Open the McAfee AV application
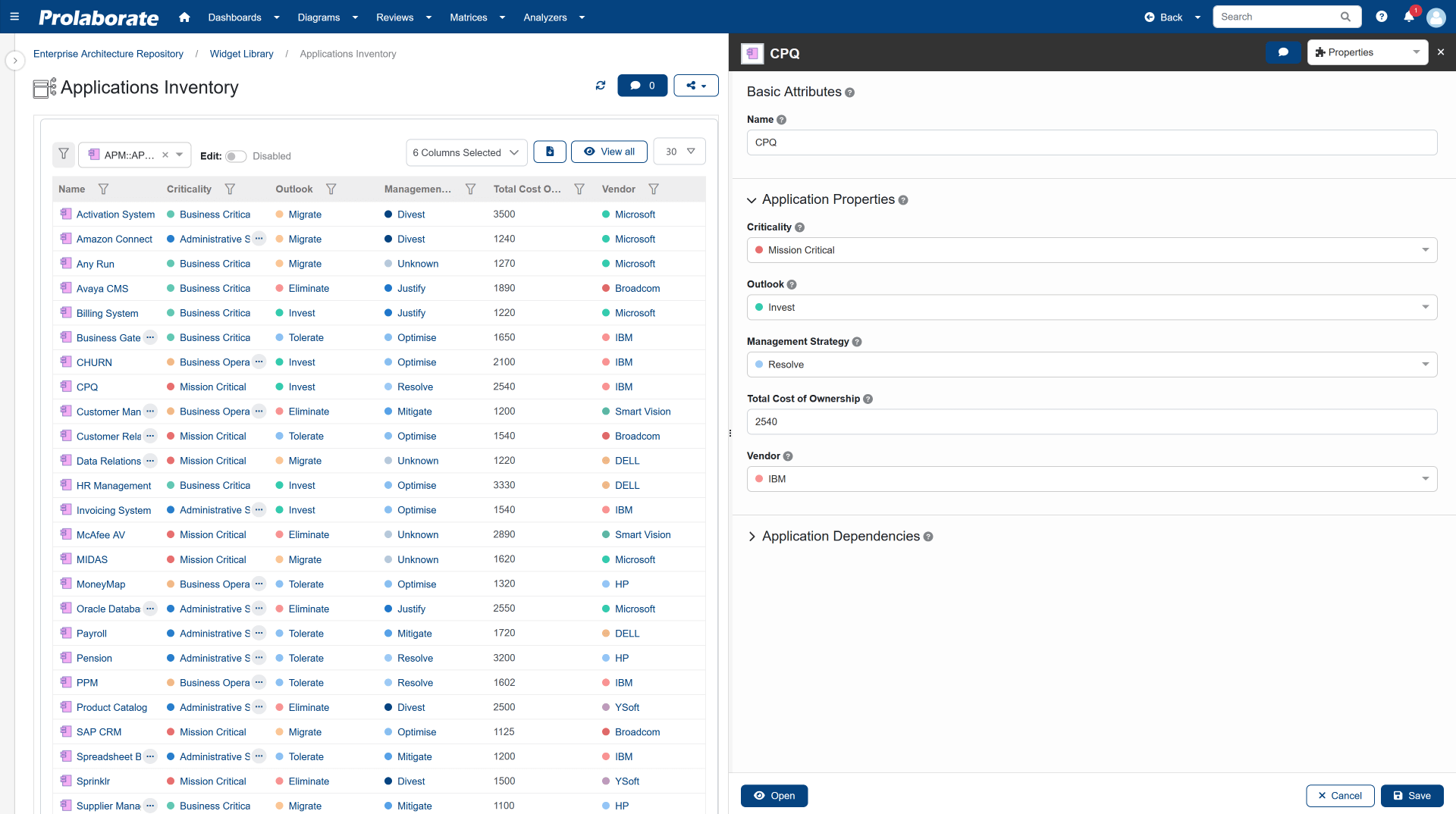Viewport: 1456px width, 814px height. pyautogui.click(x=101, y=535)
